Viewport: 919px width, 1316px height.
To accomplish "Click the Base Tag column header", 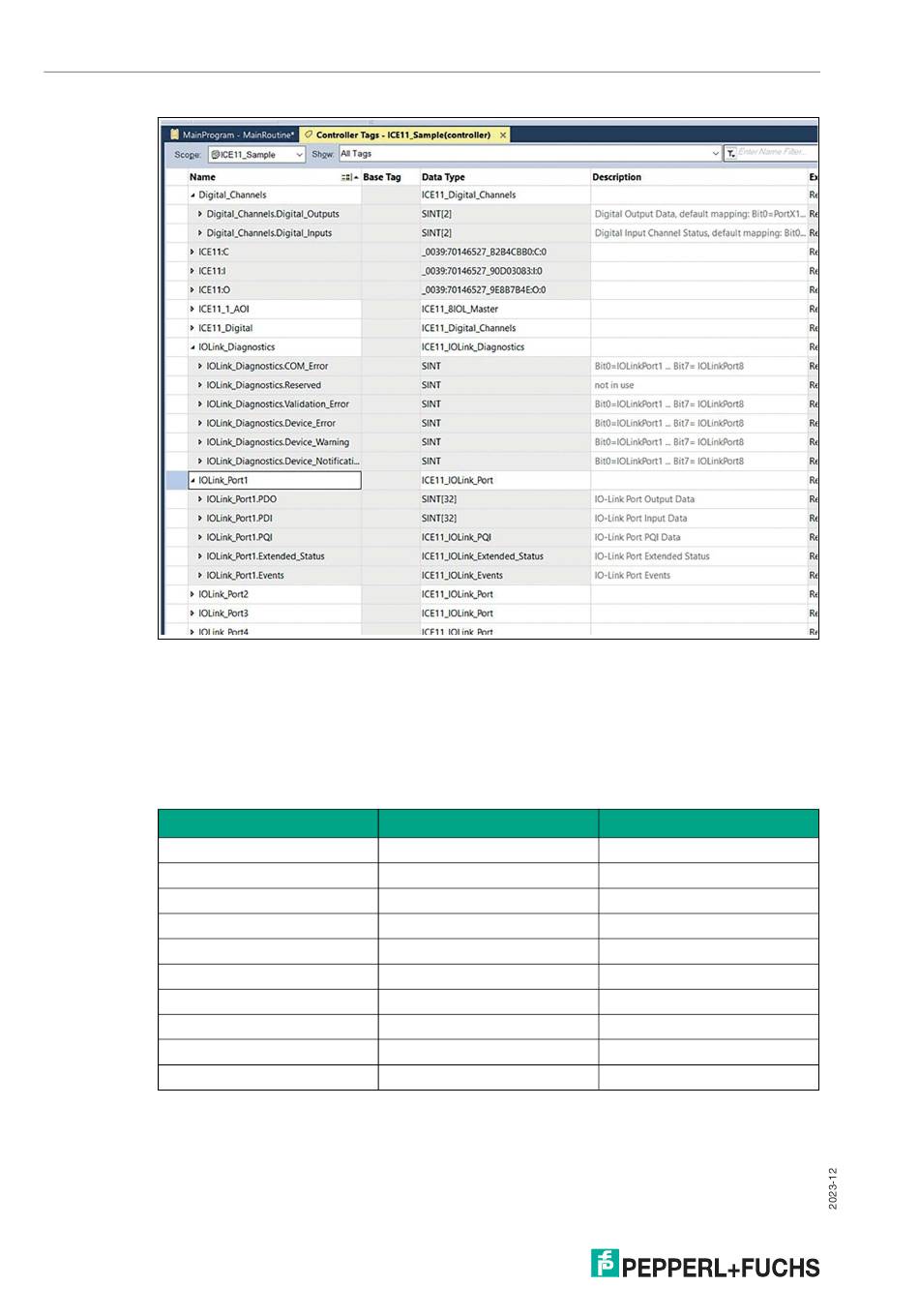I will pos(390,177).
